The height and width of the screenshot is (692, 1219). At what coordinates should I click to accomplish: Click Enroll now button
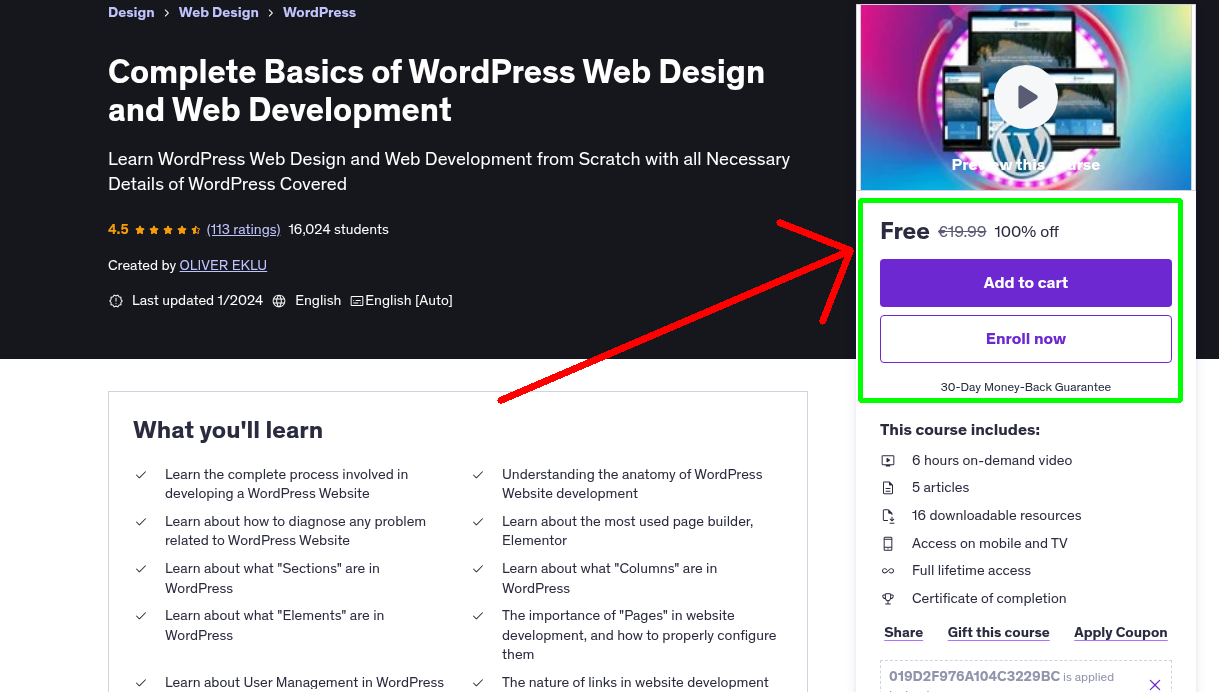point(1025,339)
